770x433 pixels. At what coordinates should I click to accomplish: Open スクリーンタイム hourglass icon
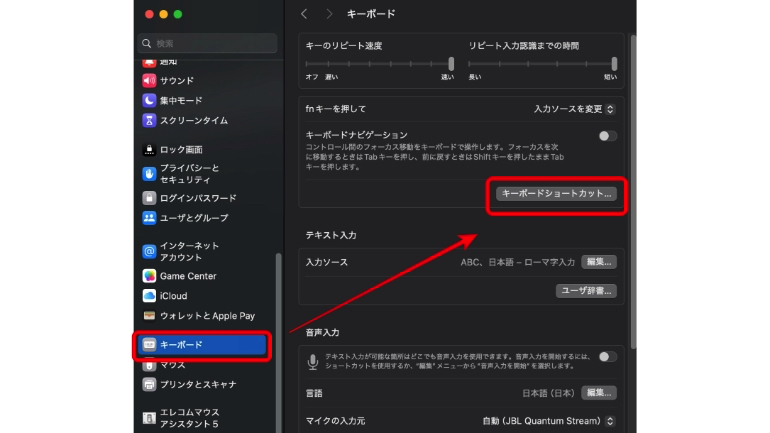tap(149, 120)
